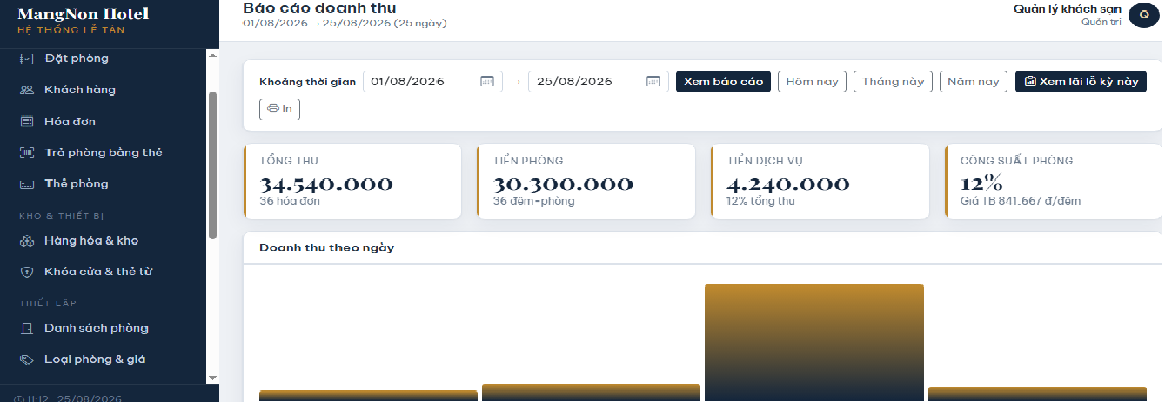Screen dimensions: 1162x405
Task: Click the user avatar Q icon
Action: [1144, 14]
